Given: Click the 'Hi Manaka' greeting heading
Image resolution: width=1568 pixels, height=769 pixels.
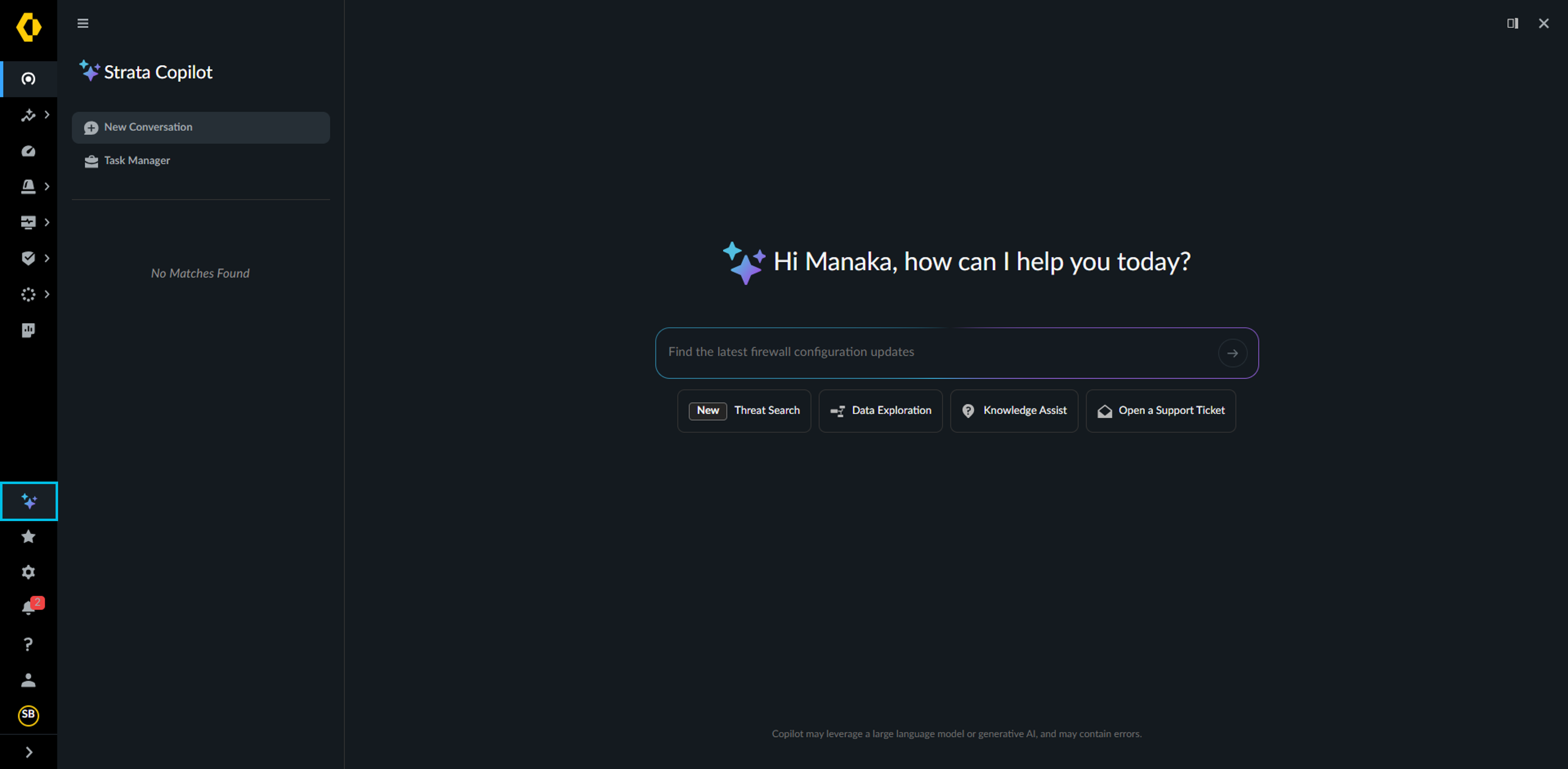Looking at the screenshot, I should click(x=982, y=262).
